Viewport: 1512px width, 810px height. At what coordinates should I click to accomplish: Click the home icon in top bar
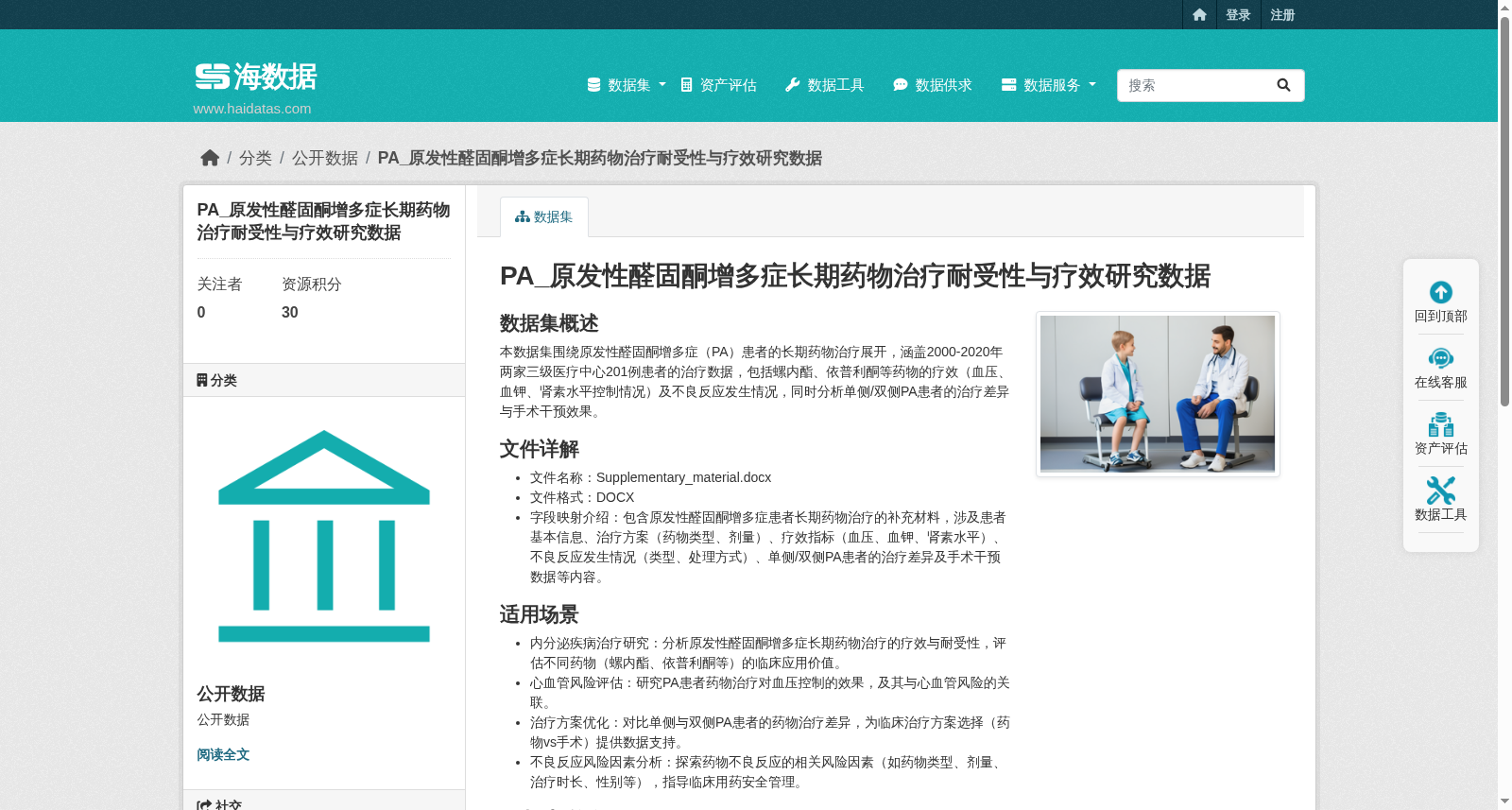[x=1199, y=15]
